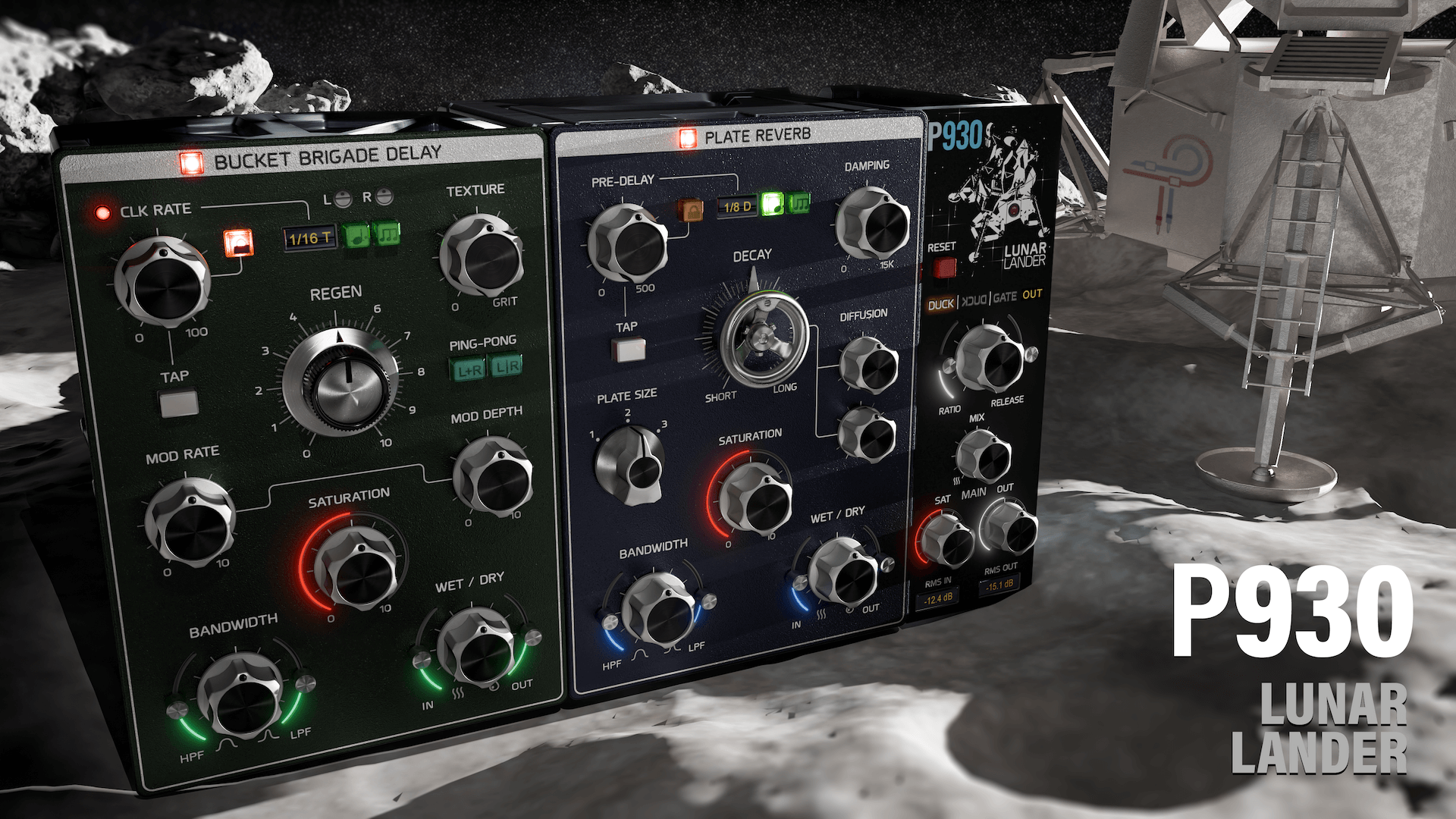Toggle the Bucket Brigade Delay power button
The height and width of the screenshot is (819, 1456).
tap(191, 162)
